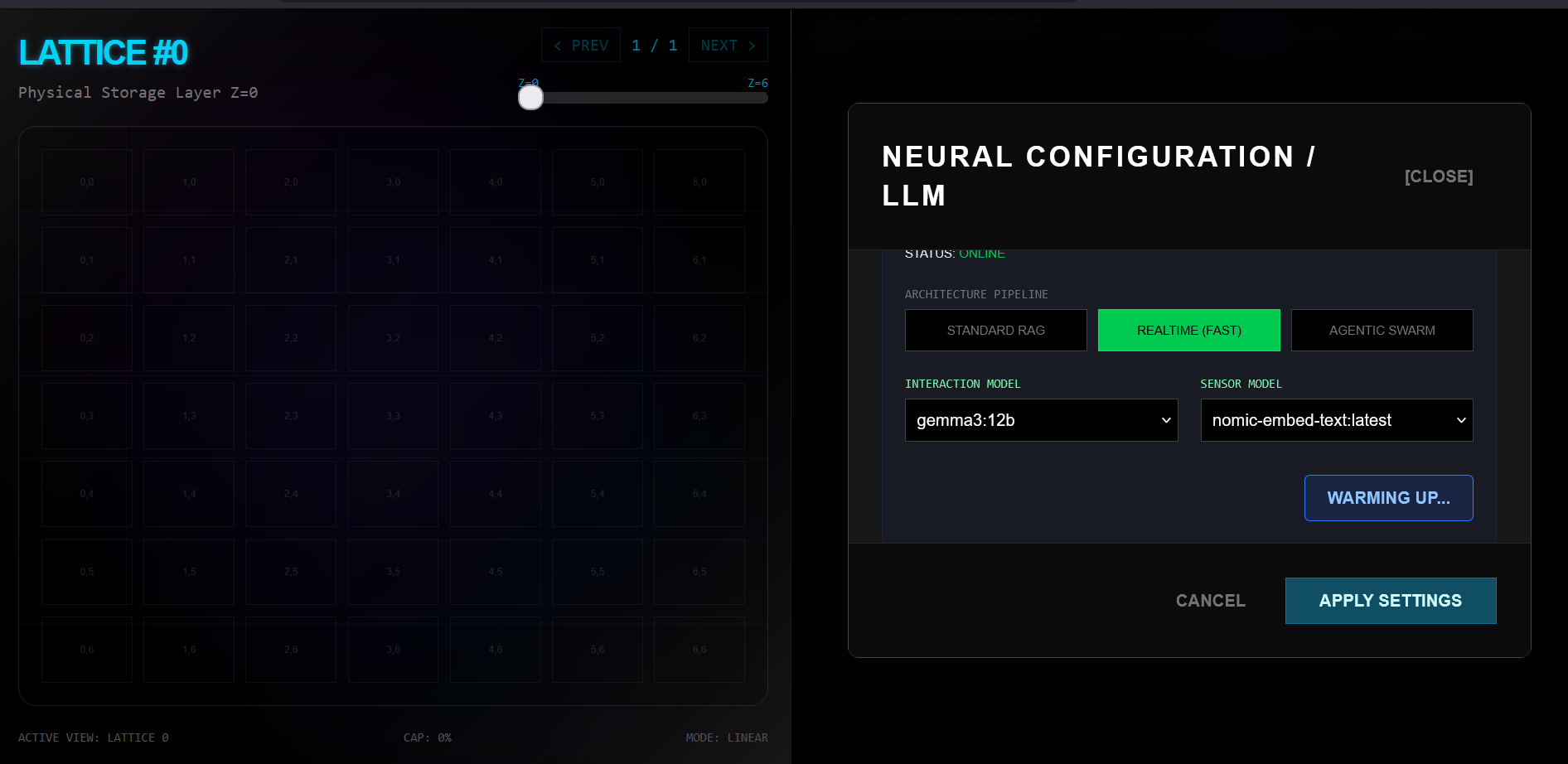Open the nomic-embed-text sensor model dropdown
The height and width of the screenshot is (764, 1568).
[1336, 420]
